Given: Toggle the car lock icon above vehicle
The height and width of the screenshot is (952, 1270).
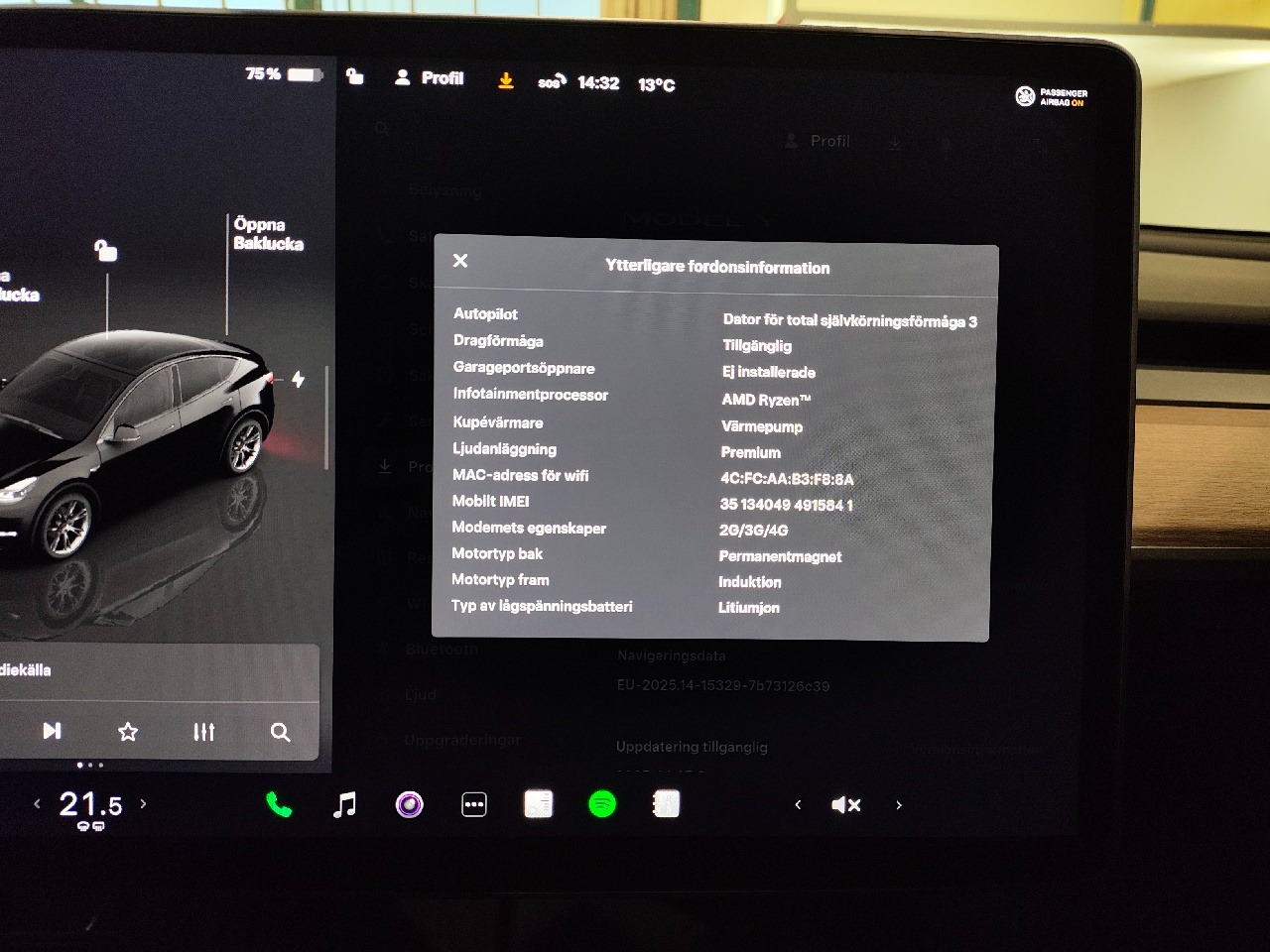Looking at the screenshot, I should pyautogui.click(x=105, y=250).
